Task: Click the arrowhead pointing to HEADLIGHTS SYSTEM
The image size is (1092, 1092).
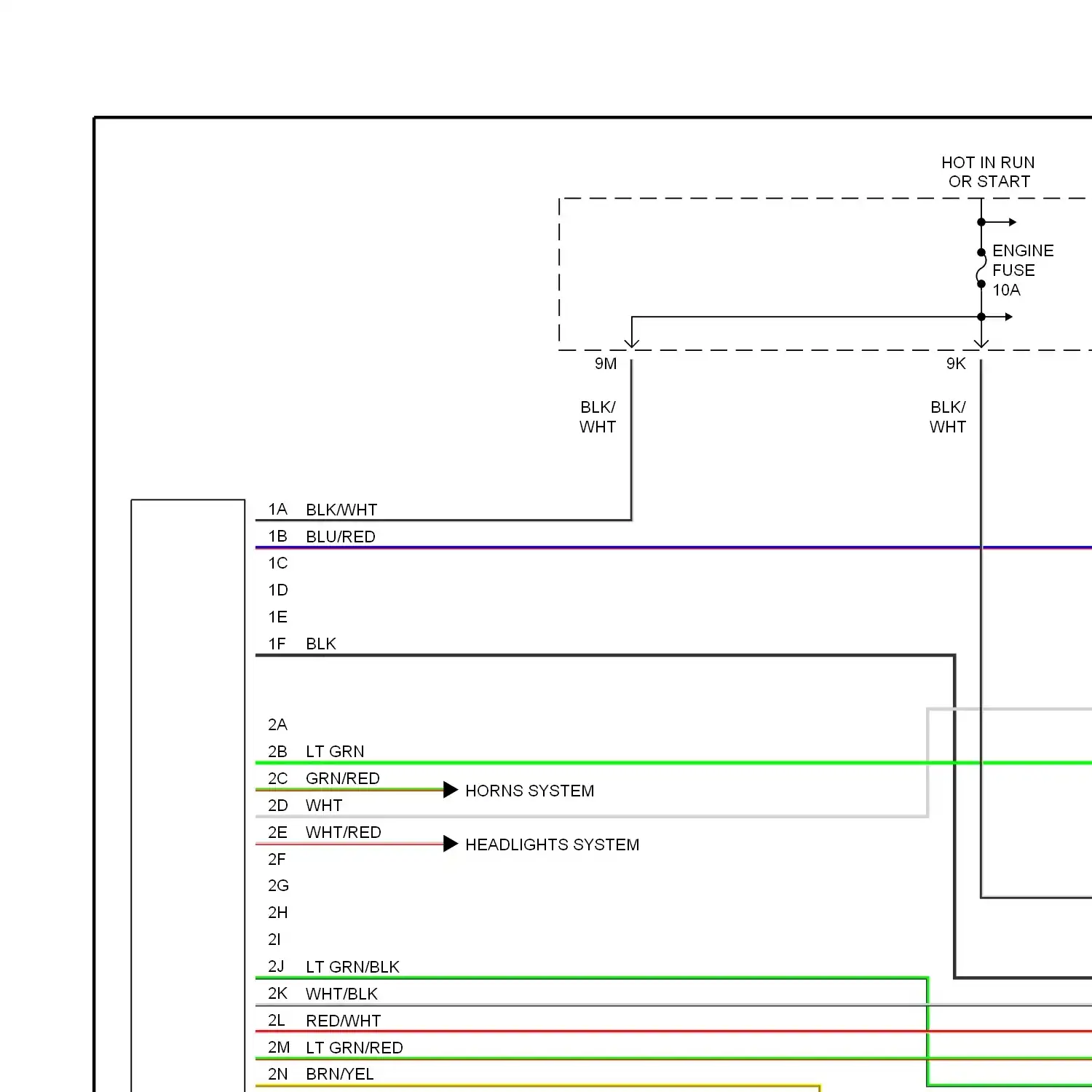Action: point(451,844)
